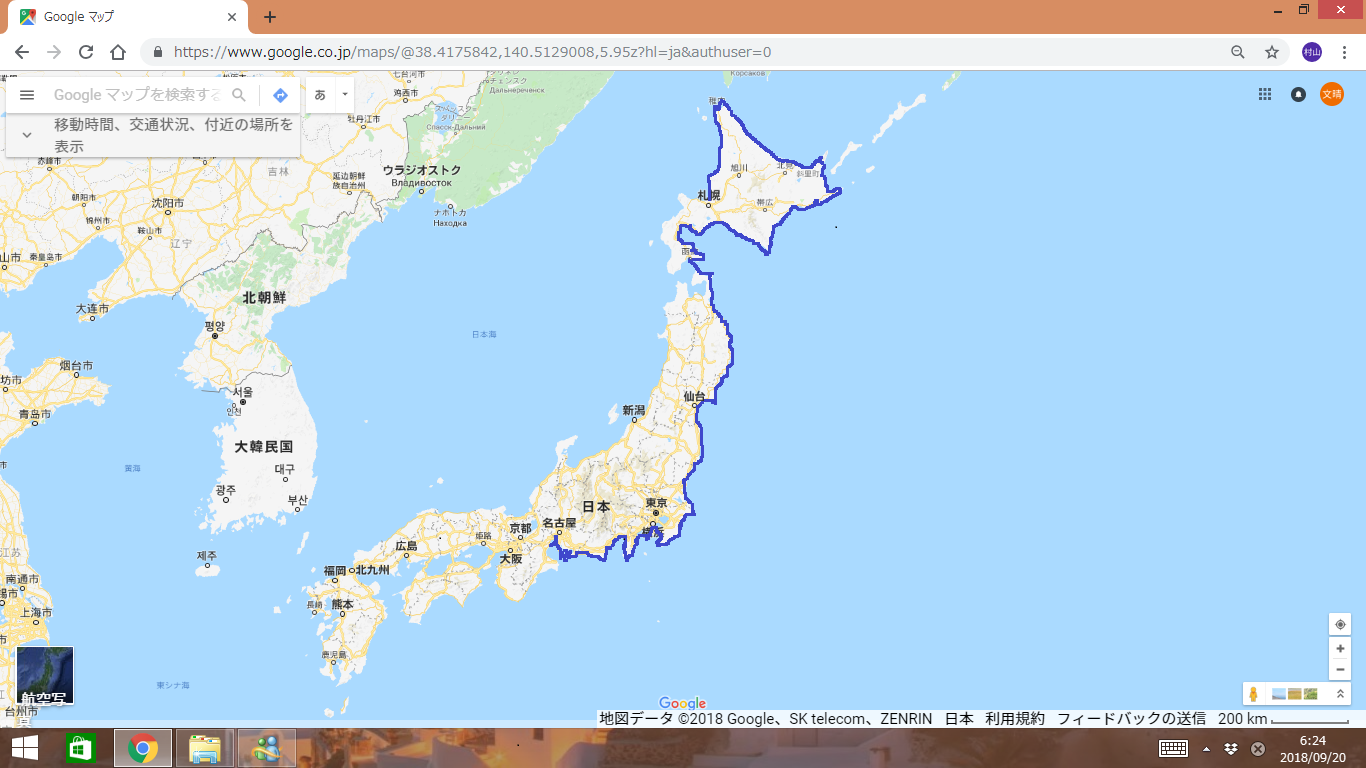
Task: Zoom in the map with plus button
Action: pyautogui.click(x=1340, y=648)
